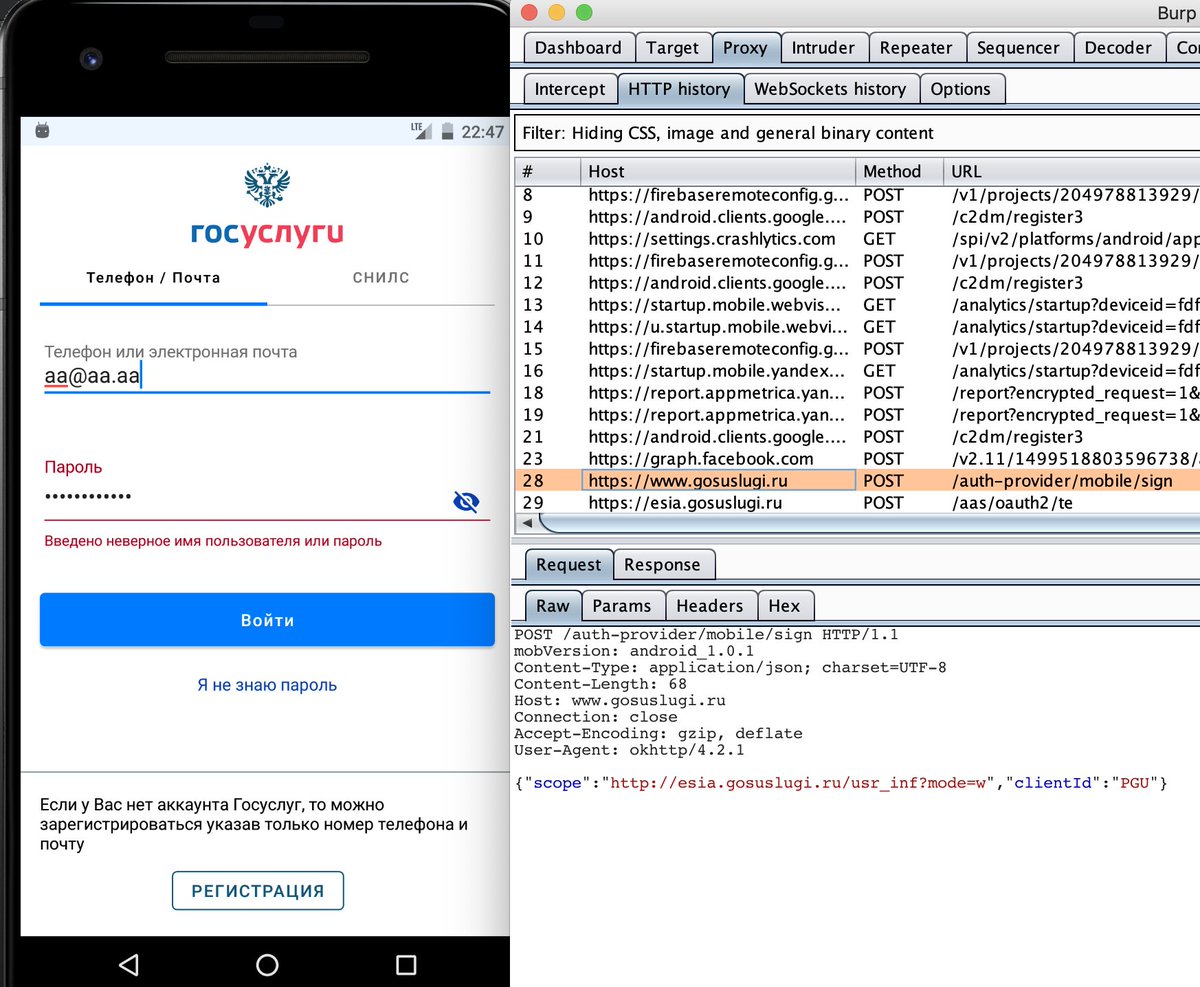Tap the Android back navigation triangle

[x=128, y=964]
